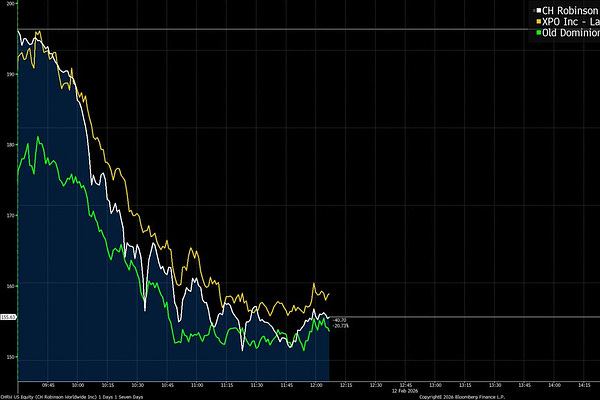Select the Old Dominion legend entry
This screenshot has width=600, height=400.
click(x=567, y=33)
